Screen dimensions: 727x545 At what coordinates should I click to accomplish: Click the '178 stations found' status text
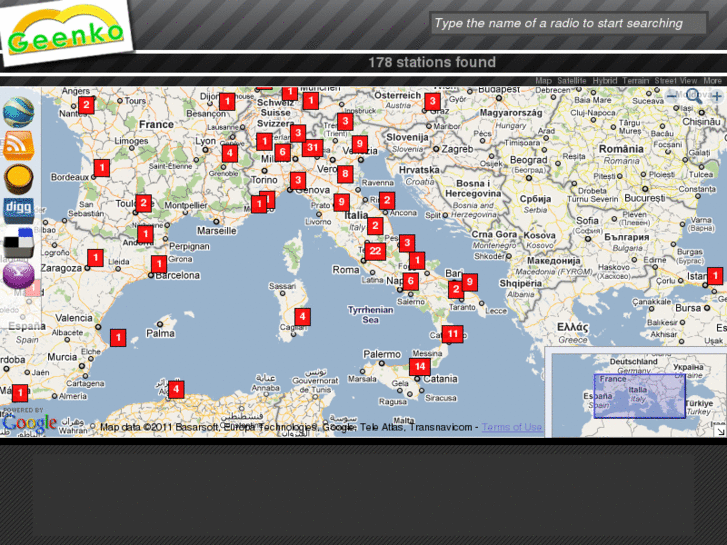[432, 62]
